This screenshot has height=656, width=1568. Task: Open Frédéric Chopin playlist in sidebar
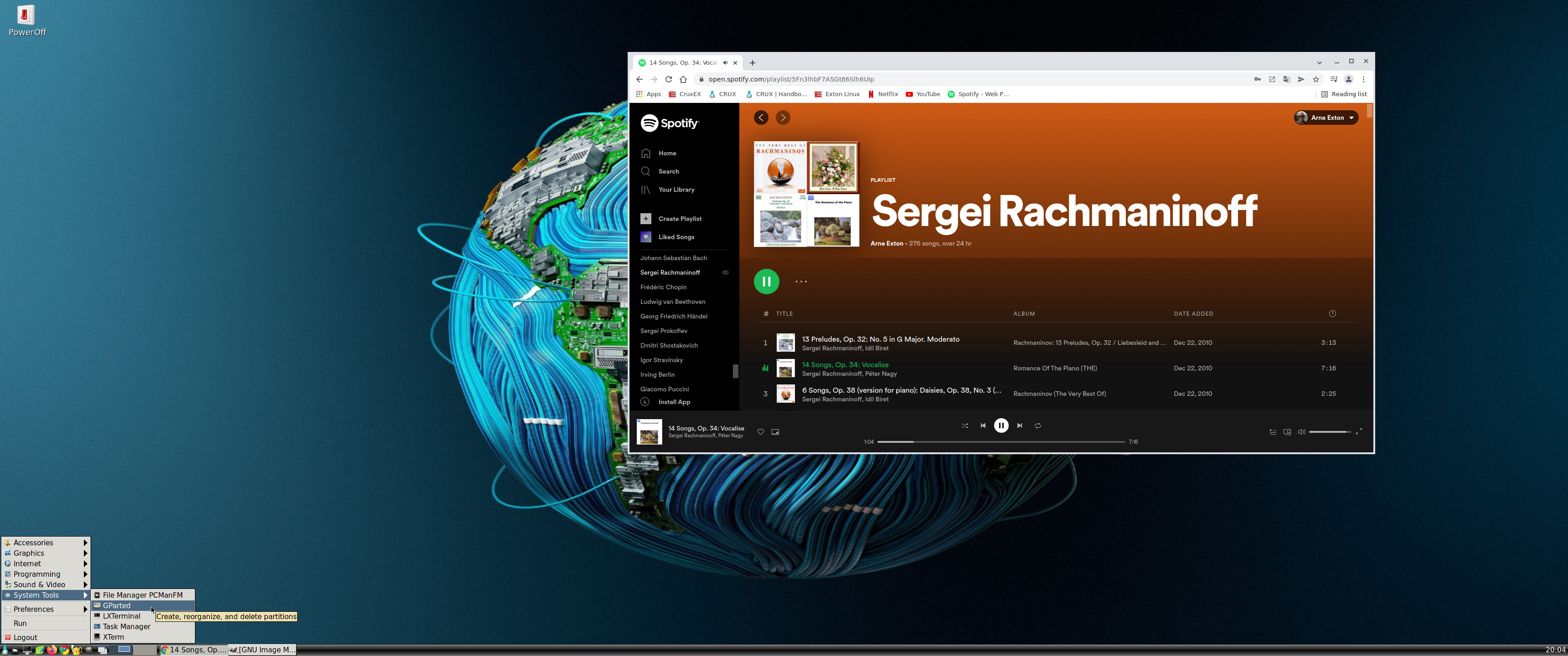tap(663, 287)
